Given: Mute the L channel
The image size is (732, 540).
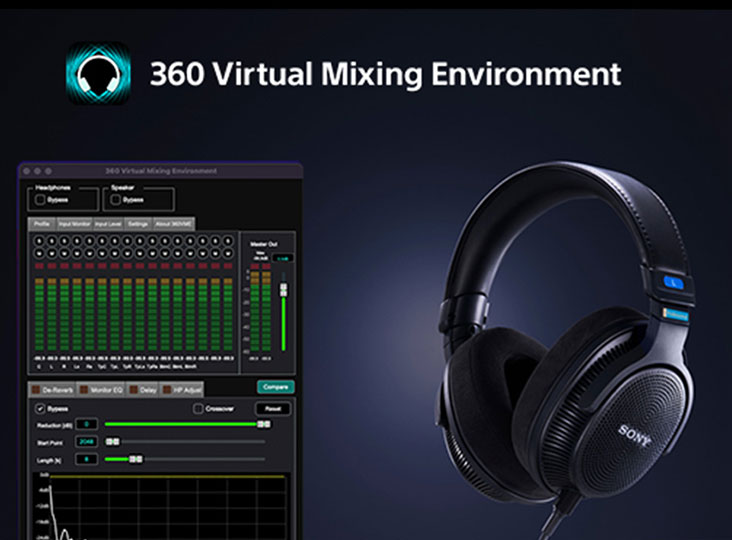Looking at the screenshot, I should tap(52, 253).
